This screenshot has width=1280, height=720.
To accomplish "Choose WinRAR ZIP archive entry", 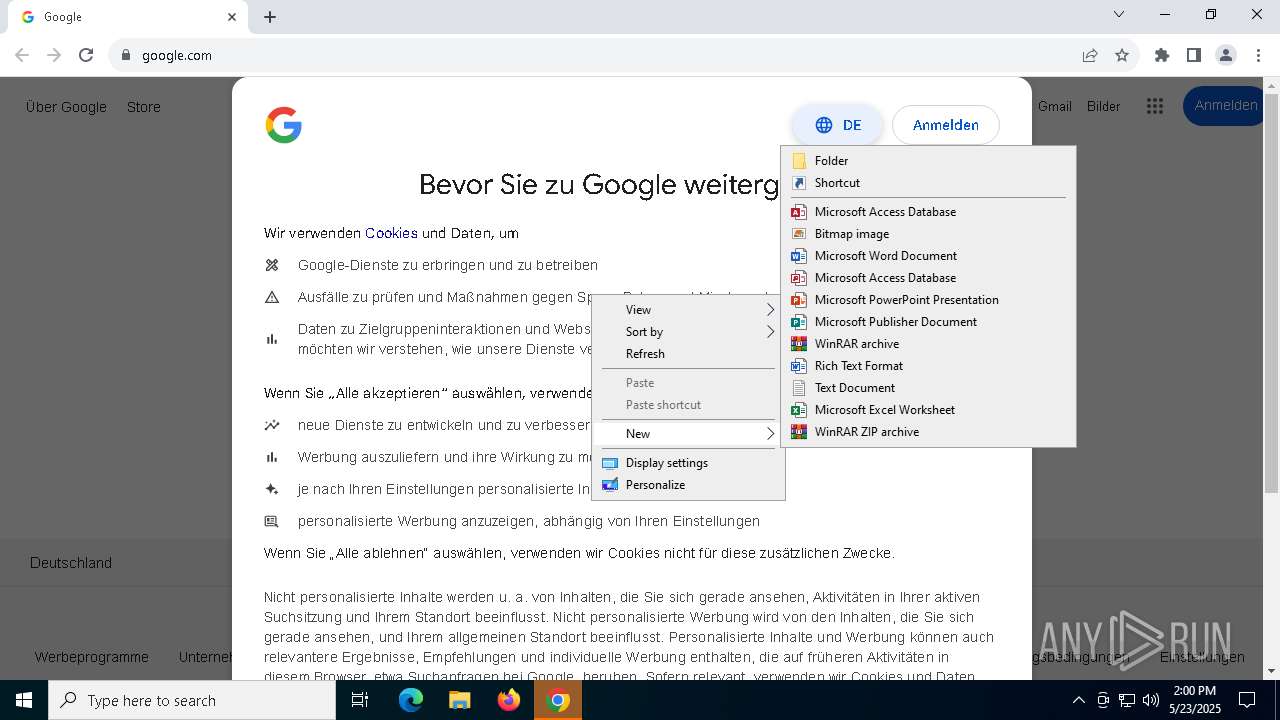I will (928, 432).
